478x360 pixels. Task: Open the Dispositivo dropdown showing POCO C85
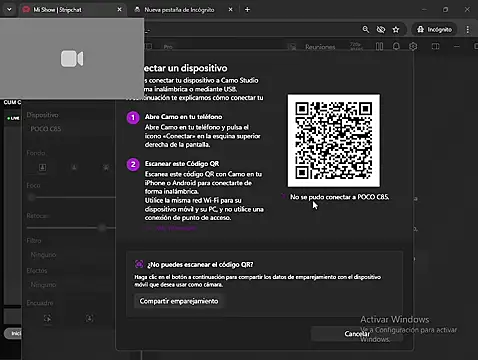point(70,129)
